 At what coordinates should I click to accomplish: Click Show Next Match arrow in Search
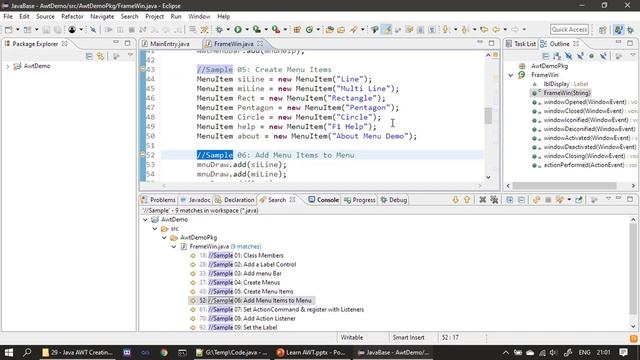pos(455,200)
